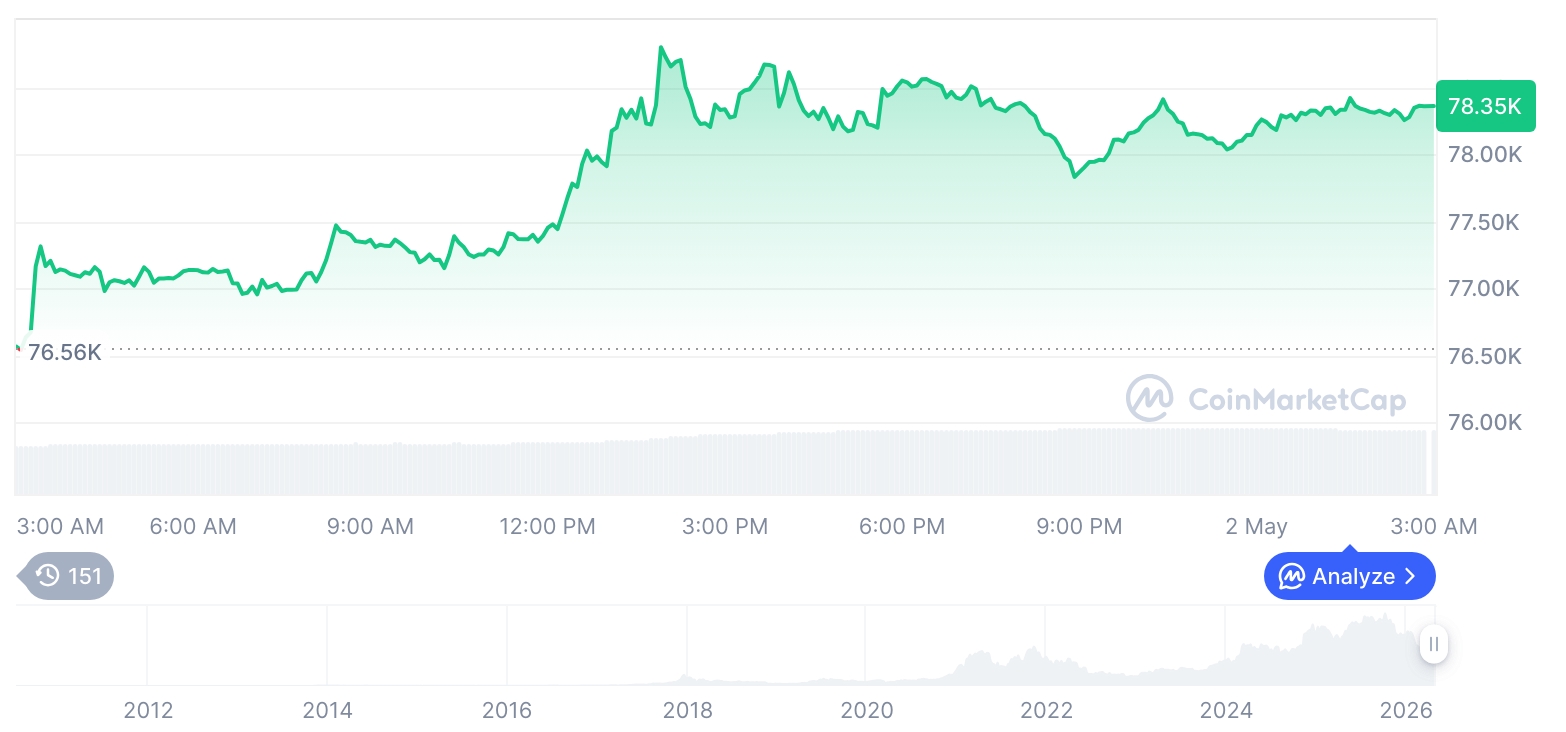Select the 2022 marker on overview timeline
1566x732 pixels.
[x=1046, y=710]
